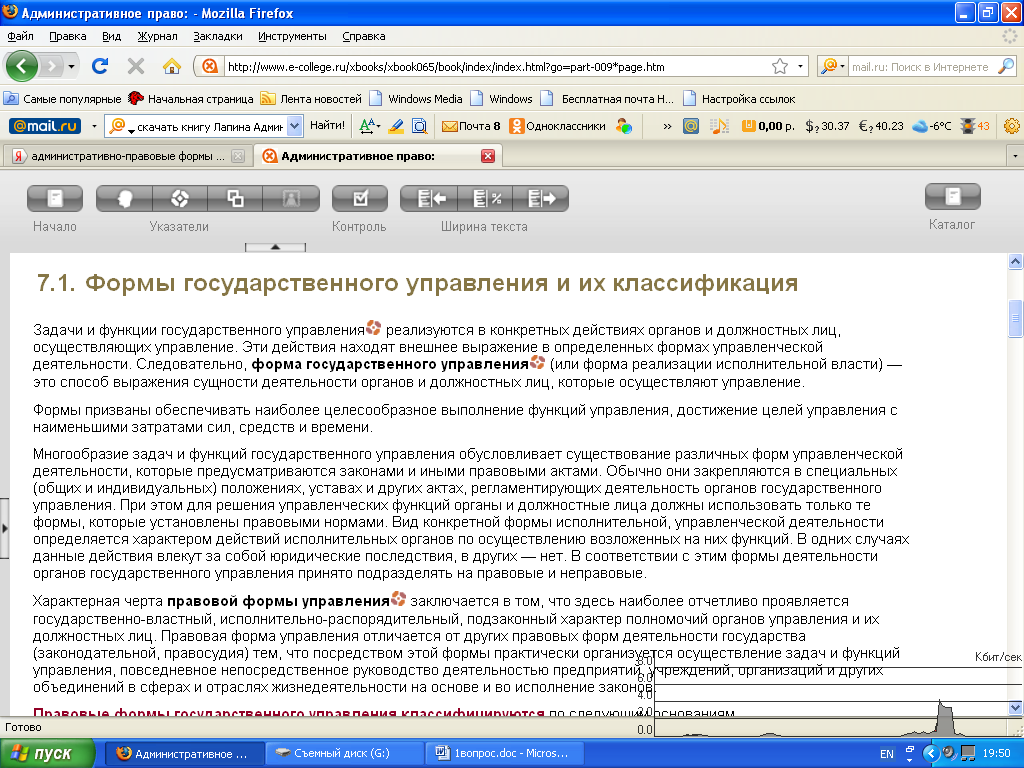Open Настройка ссылок bookmark
This screenshot has height=768, width=1024.
pos(739,99)
